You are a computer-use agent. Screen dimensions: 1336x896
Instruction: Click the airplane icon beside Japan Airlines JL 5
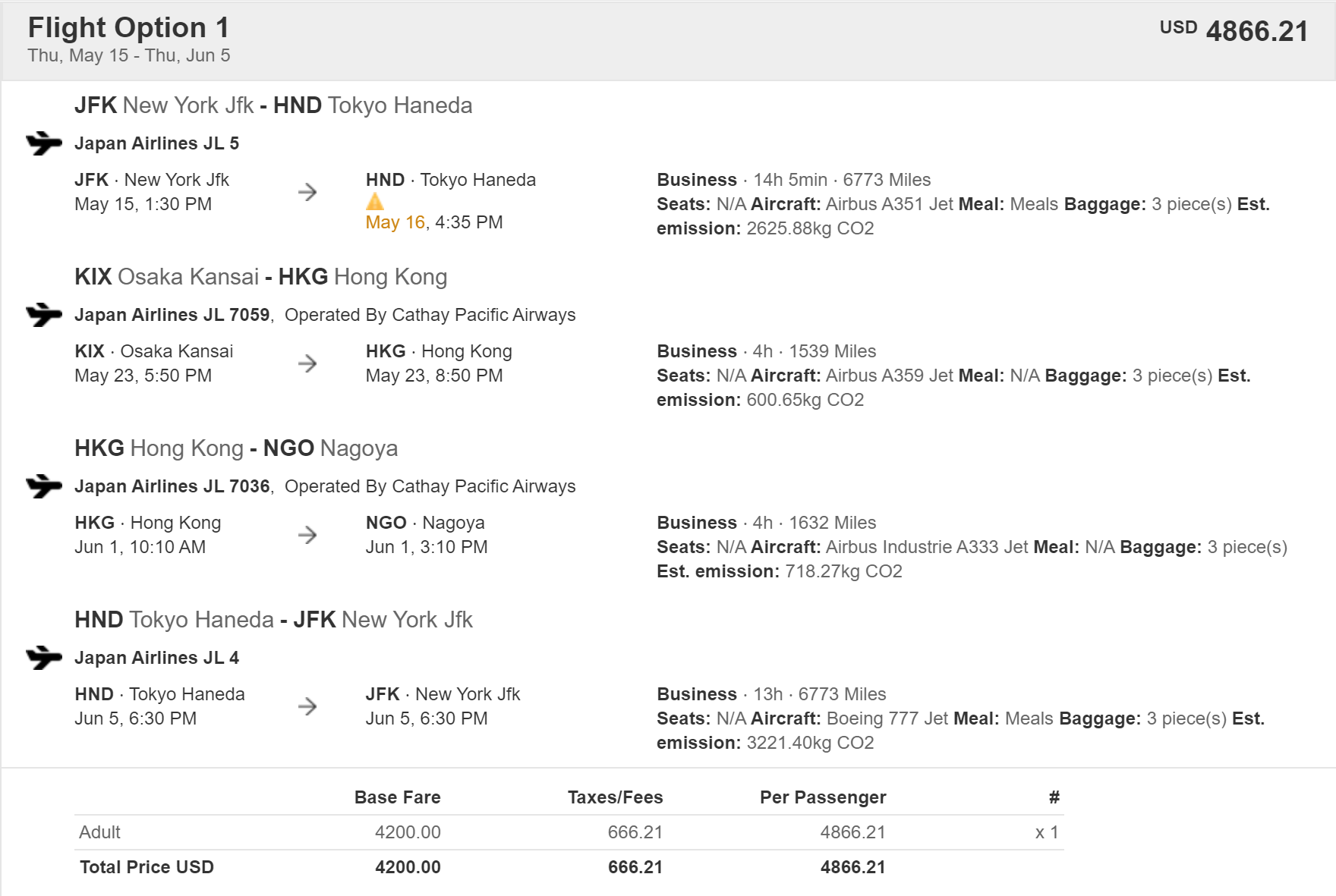coord(43,143)
